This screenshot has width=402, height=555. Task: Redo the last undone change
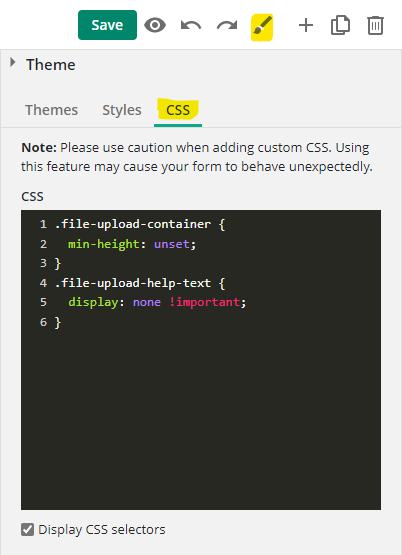pos(227,25)
